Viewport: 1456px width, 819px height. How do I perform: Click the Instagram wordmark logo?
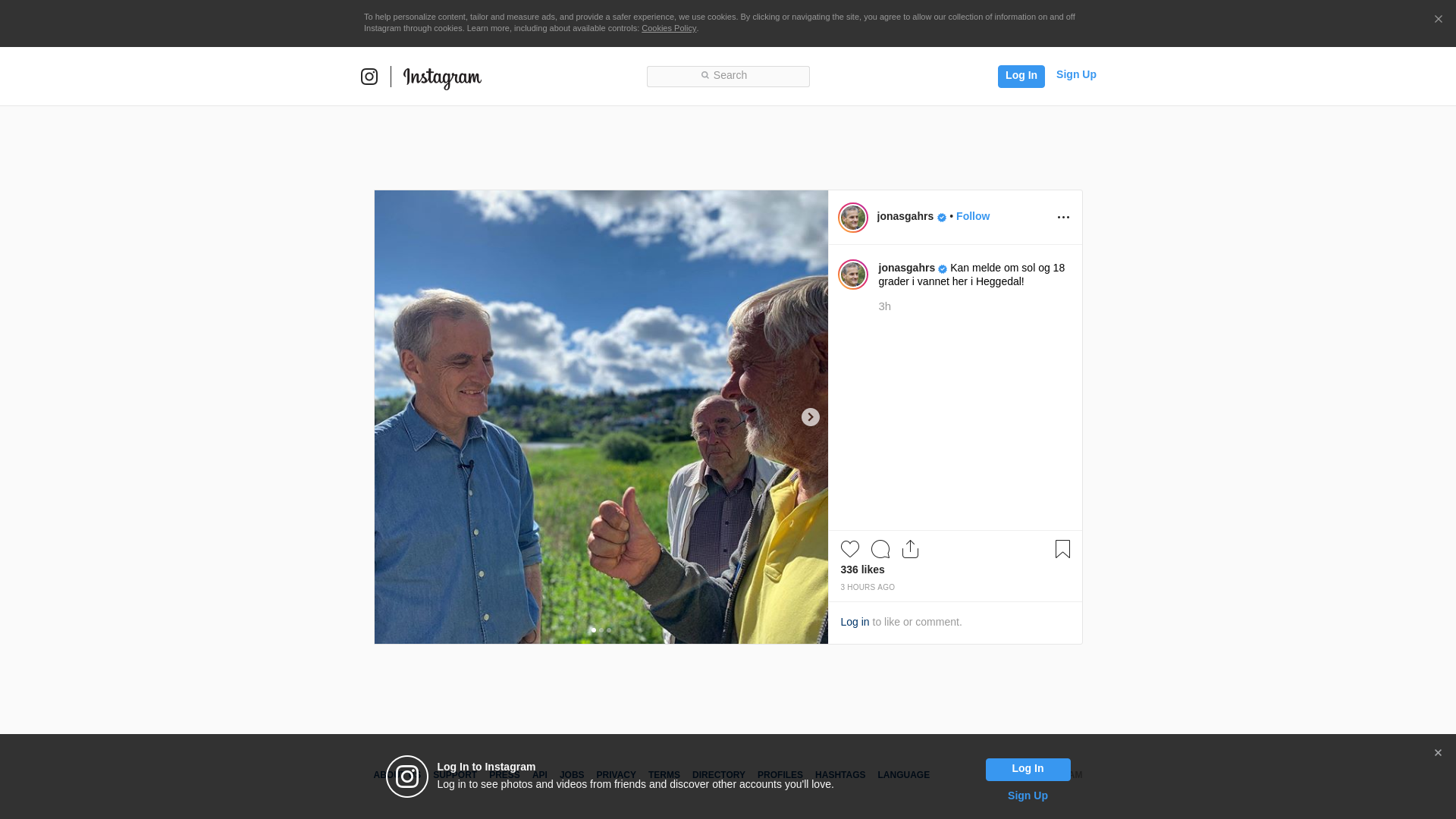pyautogui.click(x=442, y=77)
